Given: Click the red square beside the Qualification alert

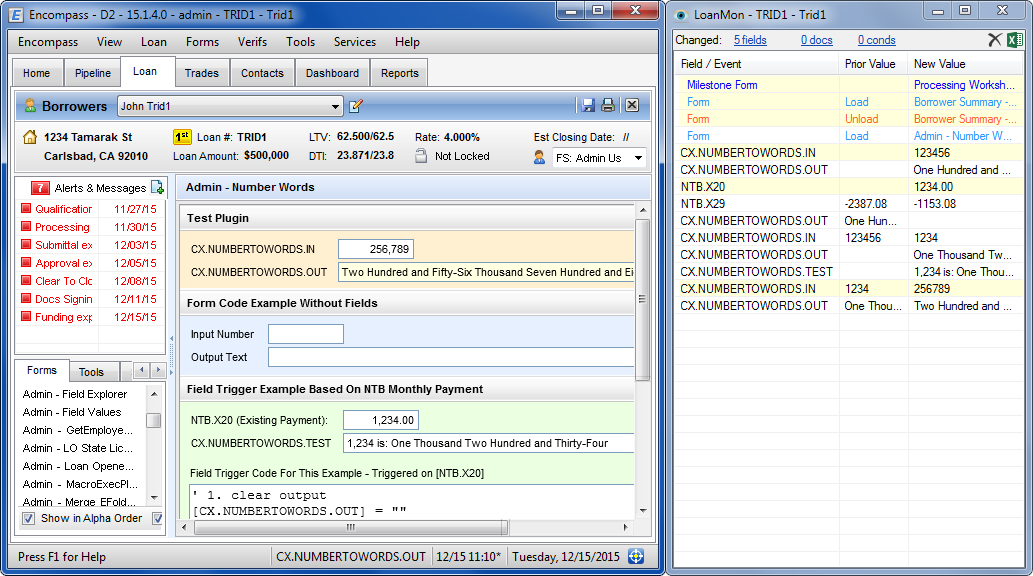Looking at the screenshot, I should coord(26,209).
